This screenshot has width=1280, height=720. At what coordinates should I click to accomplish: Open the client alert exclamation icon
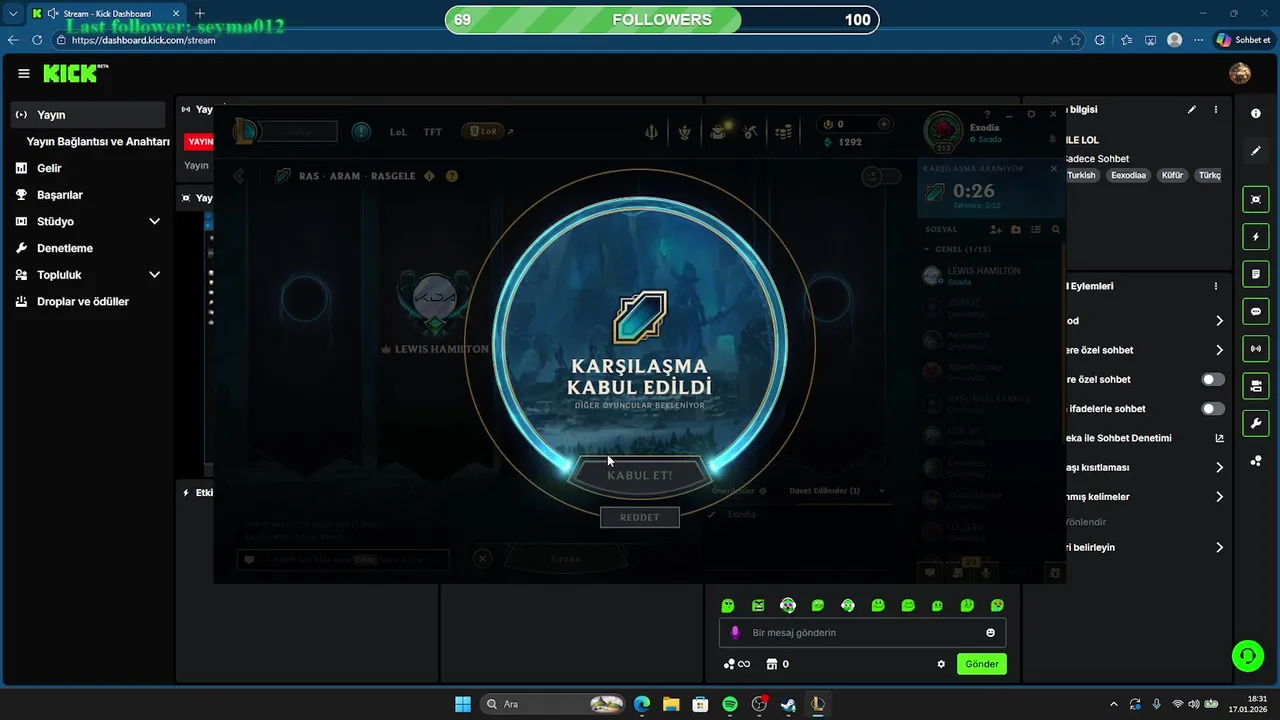[361, 131]
